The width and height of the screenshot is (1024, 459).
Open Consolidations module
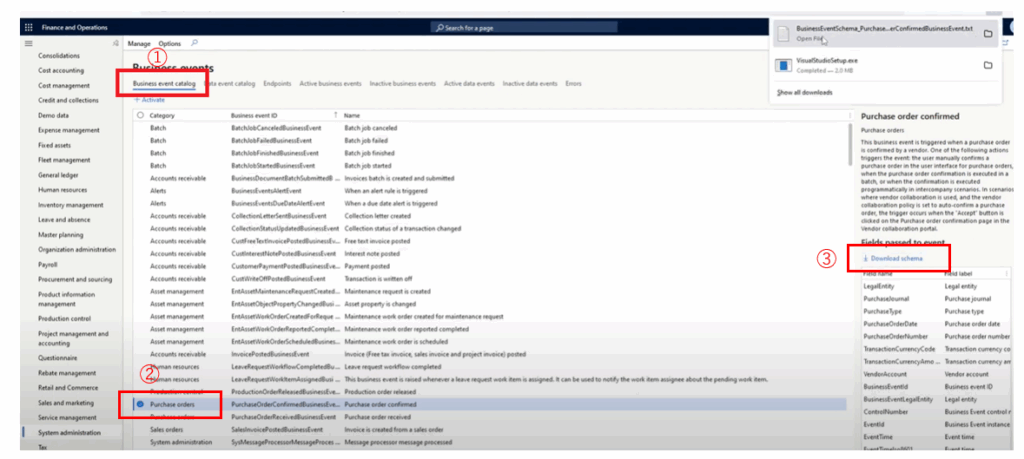pos(59,55)
